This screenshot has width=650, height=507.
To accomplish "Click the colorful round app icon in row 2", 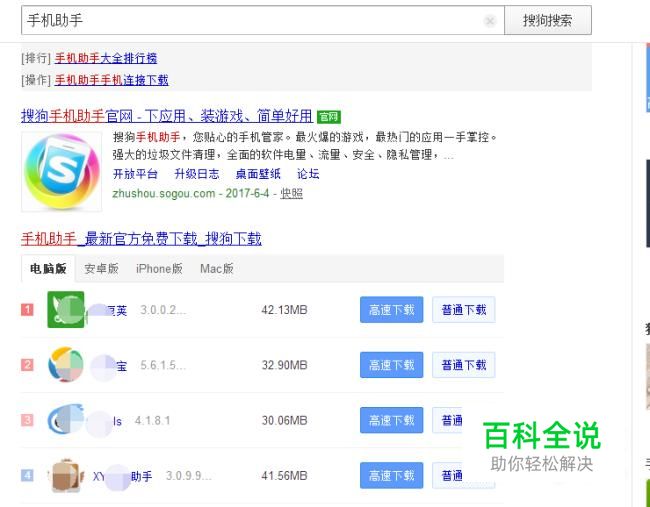I will coord(65,365).
